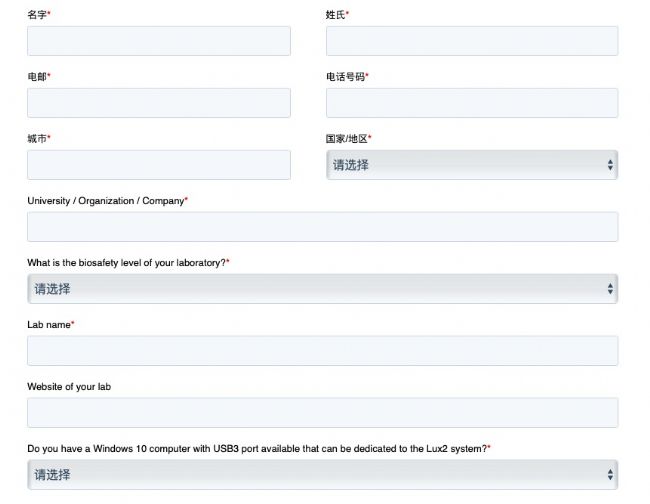
Task: Click the Lab name label
Action: click(x=49, y=325)
